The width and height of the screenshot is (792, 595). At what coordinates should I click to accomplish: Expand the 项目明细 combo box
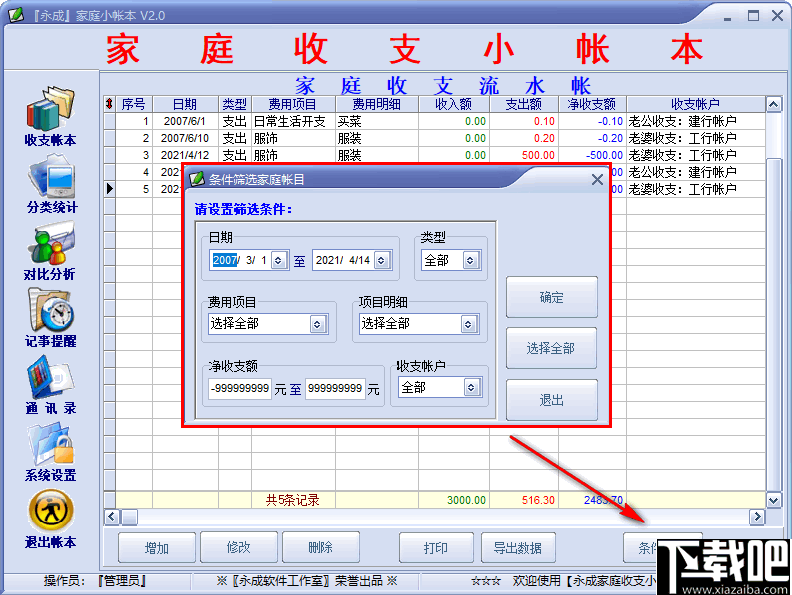pos(468,324)
